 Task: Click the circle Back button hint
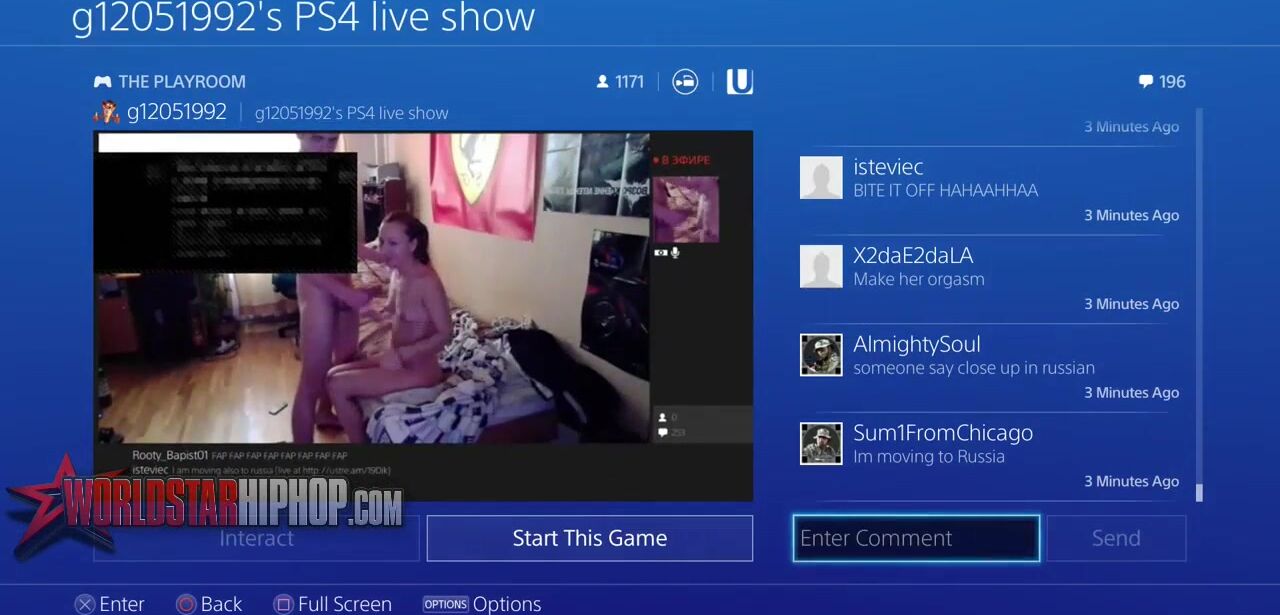coord(185,604)
